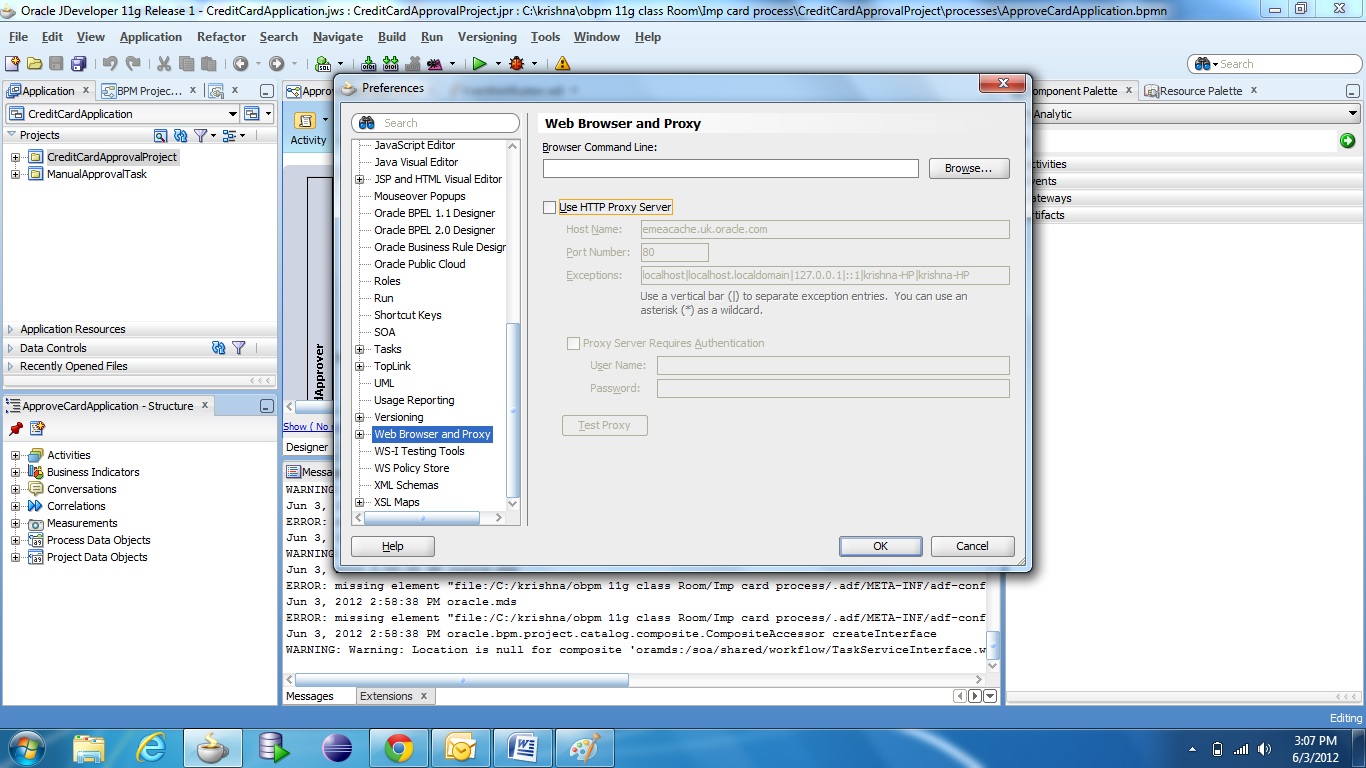Click the filter funnel in Projects header

[200, 135]
